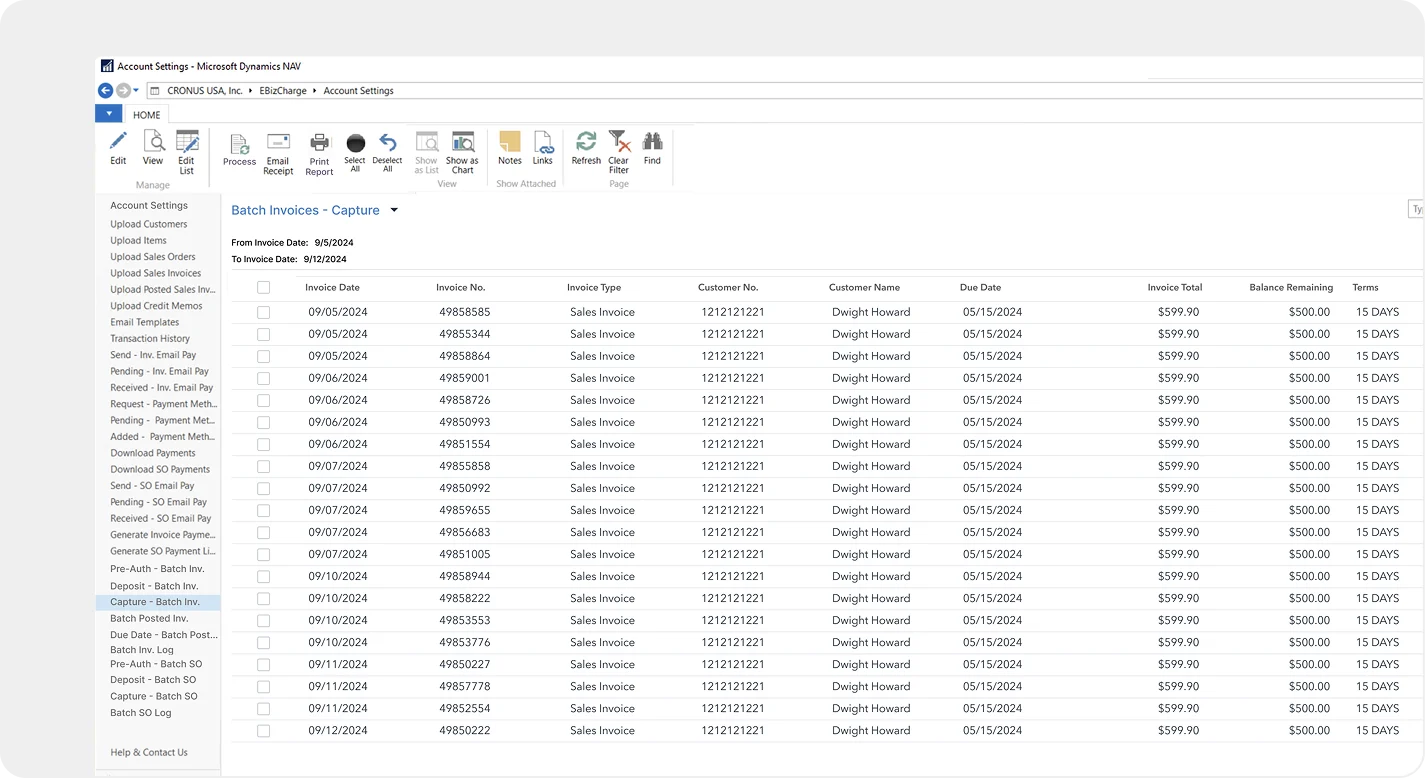The width and height of the screenshot is (1425, 778).
Task: Click the grey forward navigation arrow
Action: click(x=123, y=90)
